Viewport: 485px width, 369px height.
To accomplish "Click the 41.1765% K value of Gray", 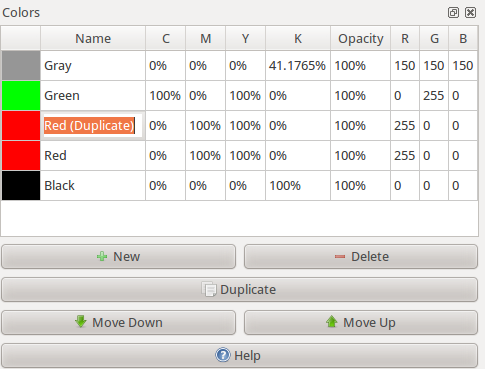I will point(298,66).
